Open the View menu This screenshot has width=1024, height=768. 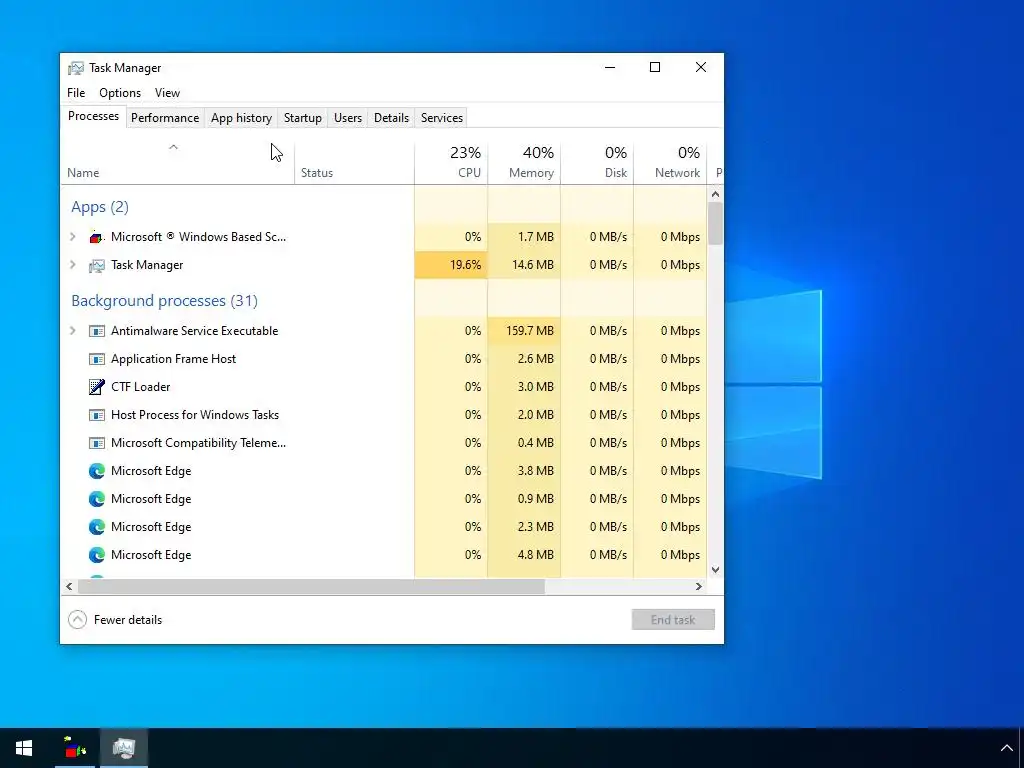167,93
